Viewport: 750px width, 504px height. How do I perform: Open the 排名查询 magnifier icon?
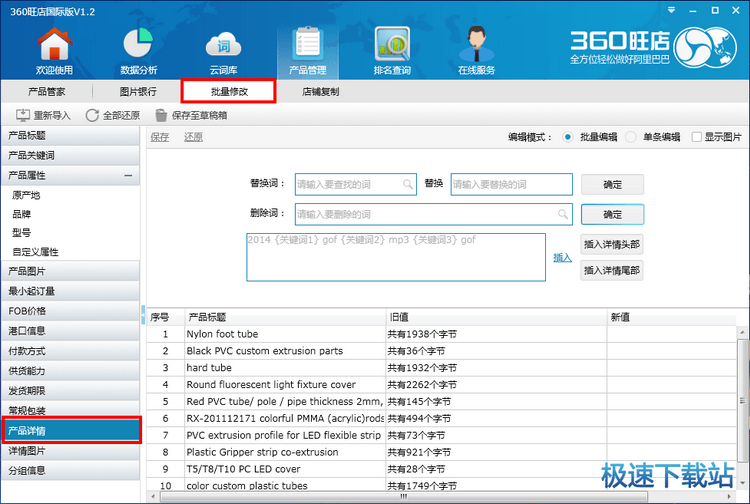[392, 44]
